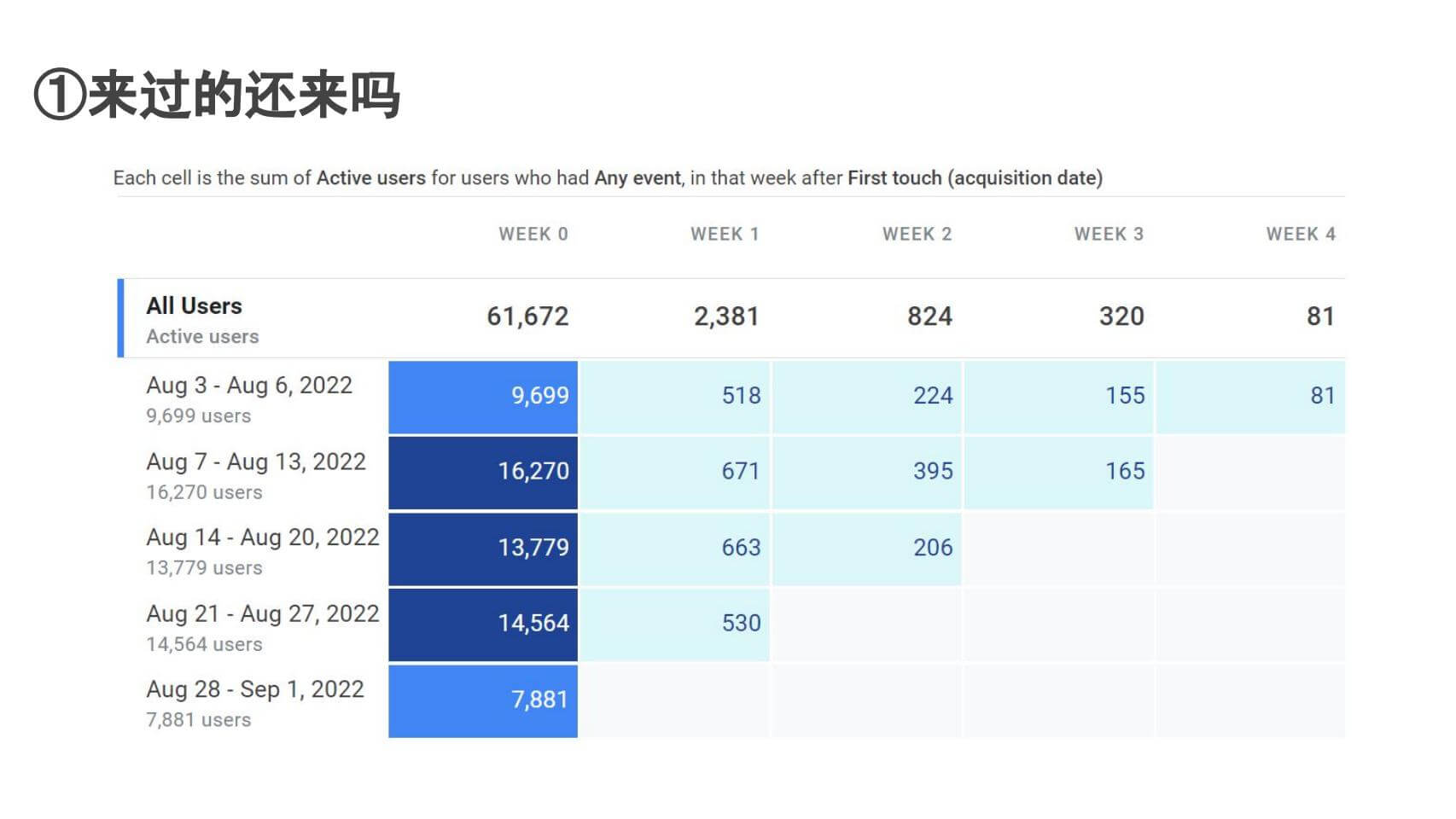
Task: Click the Aug 7 - Aug 13, 2022 cohort label
Action: tap(255, 462)
